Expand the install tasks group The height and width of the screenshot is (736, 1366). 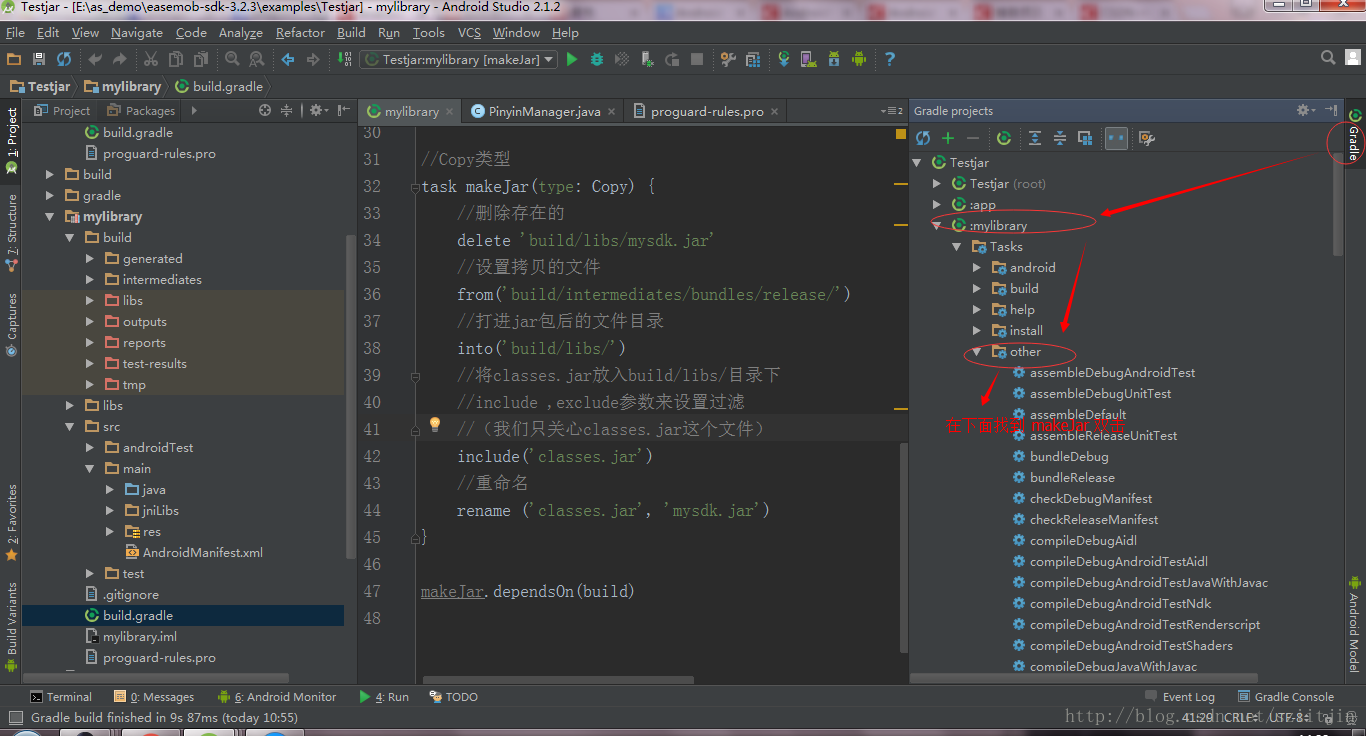(x=977, y=331)
